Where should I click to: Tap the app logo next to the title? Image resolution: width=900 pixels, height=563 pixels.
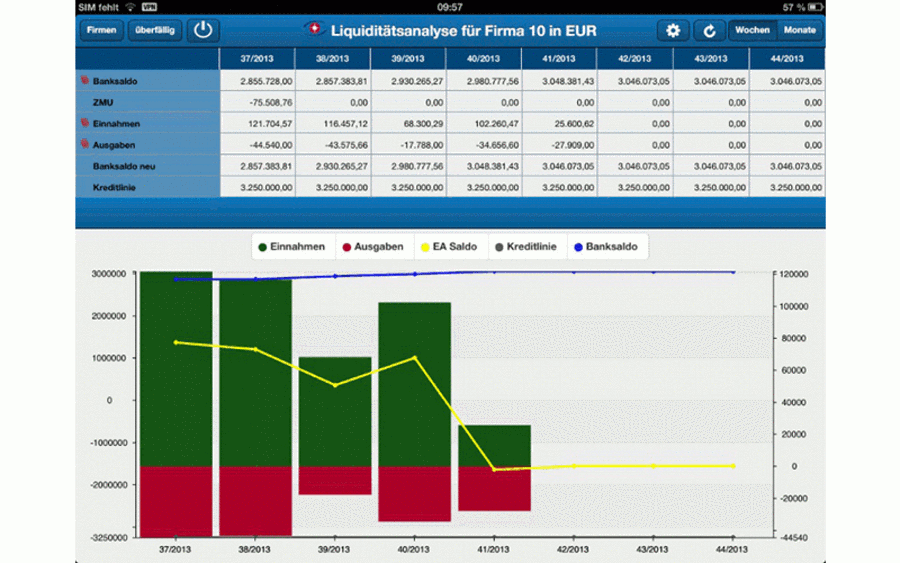[x=314, y=29]
